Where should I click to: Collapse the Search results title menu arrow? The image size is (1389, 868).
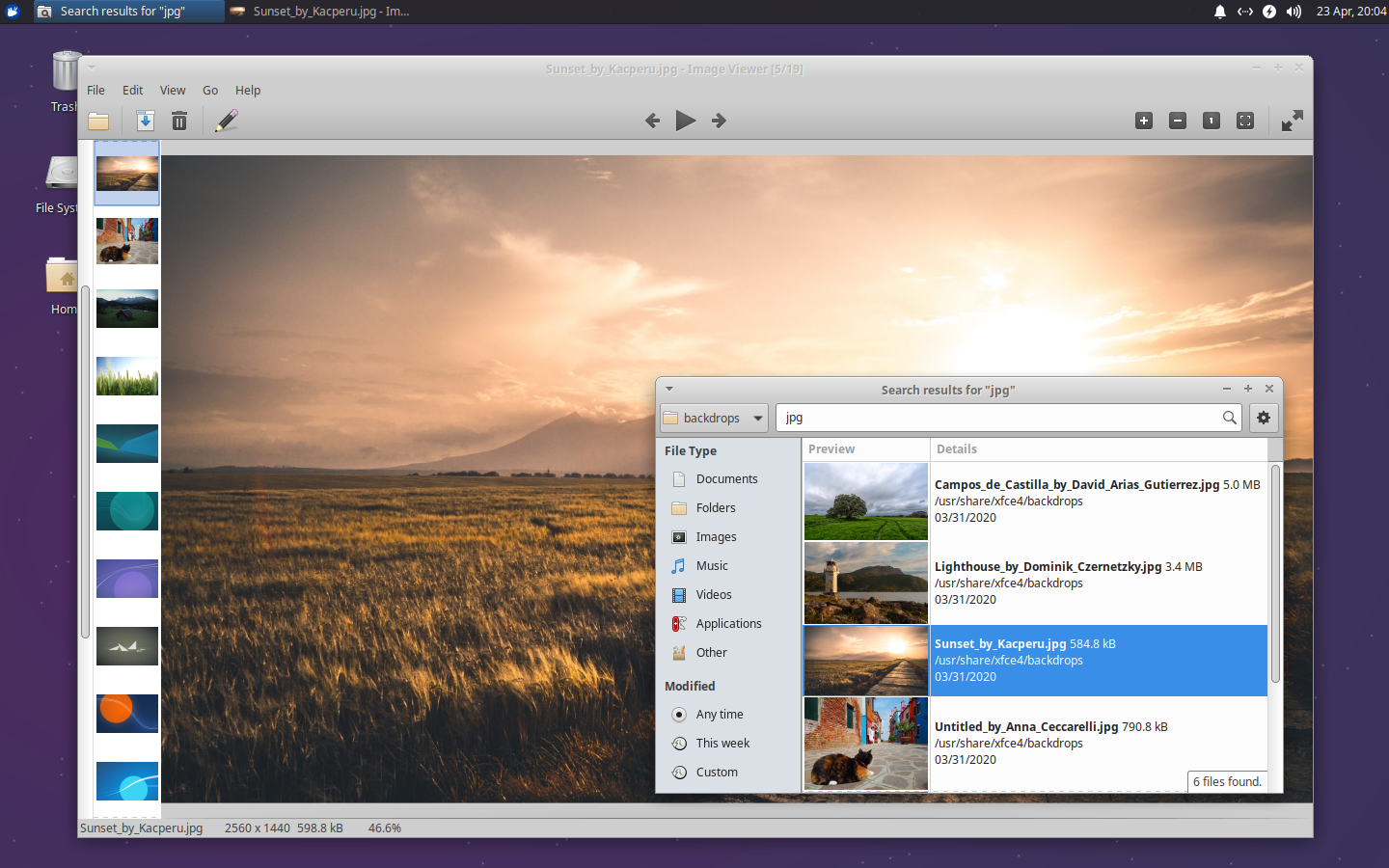point(669,389)
